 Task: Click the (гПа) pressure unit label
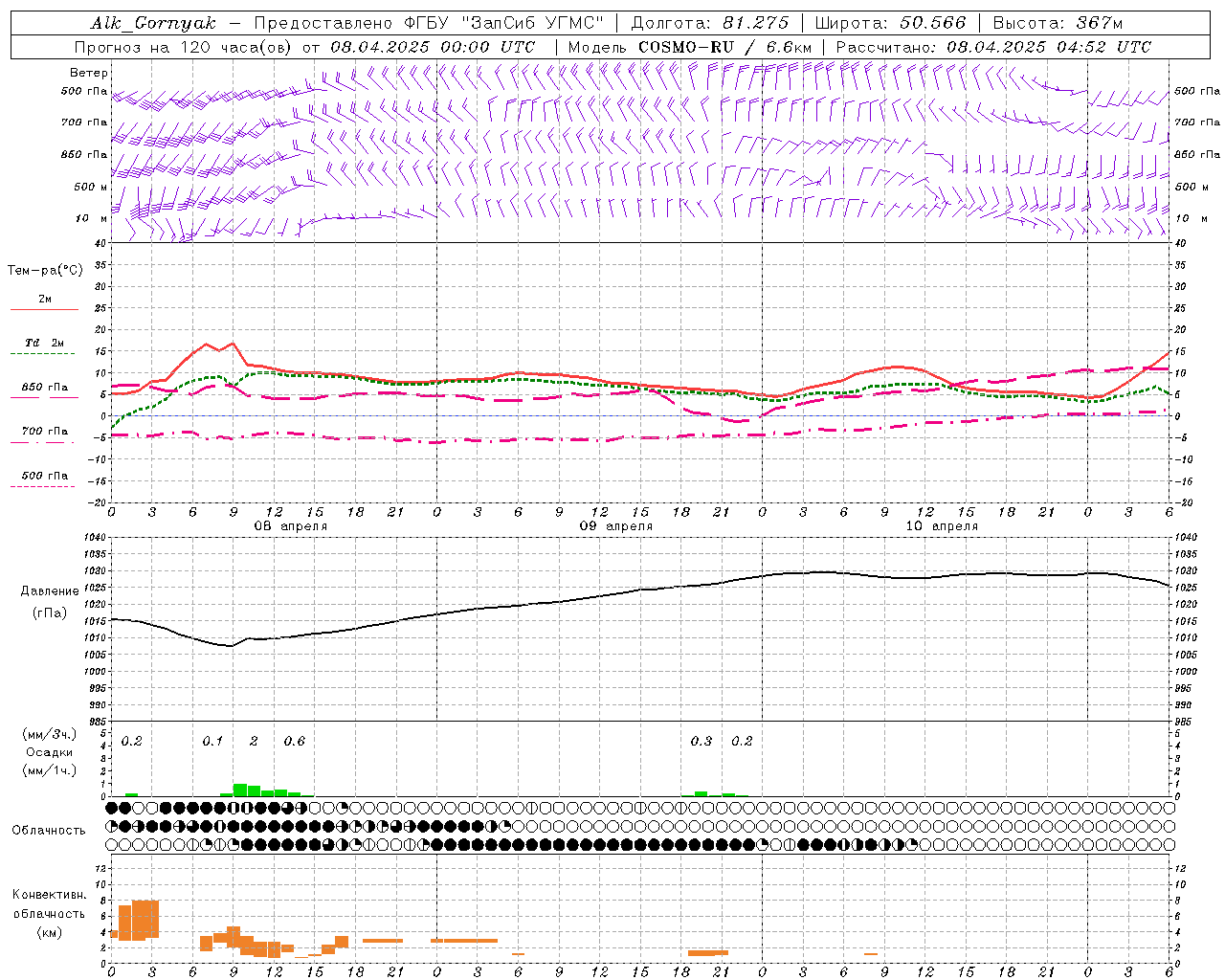(x=50, y=613)
